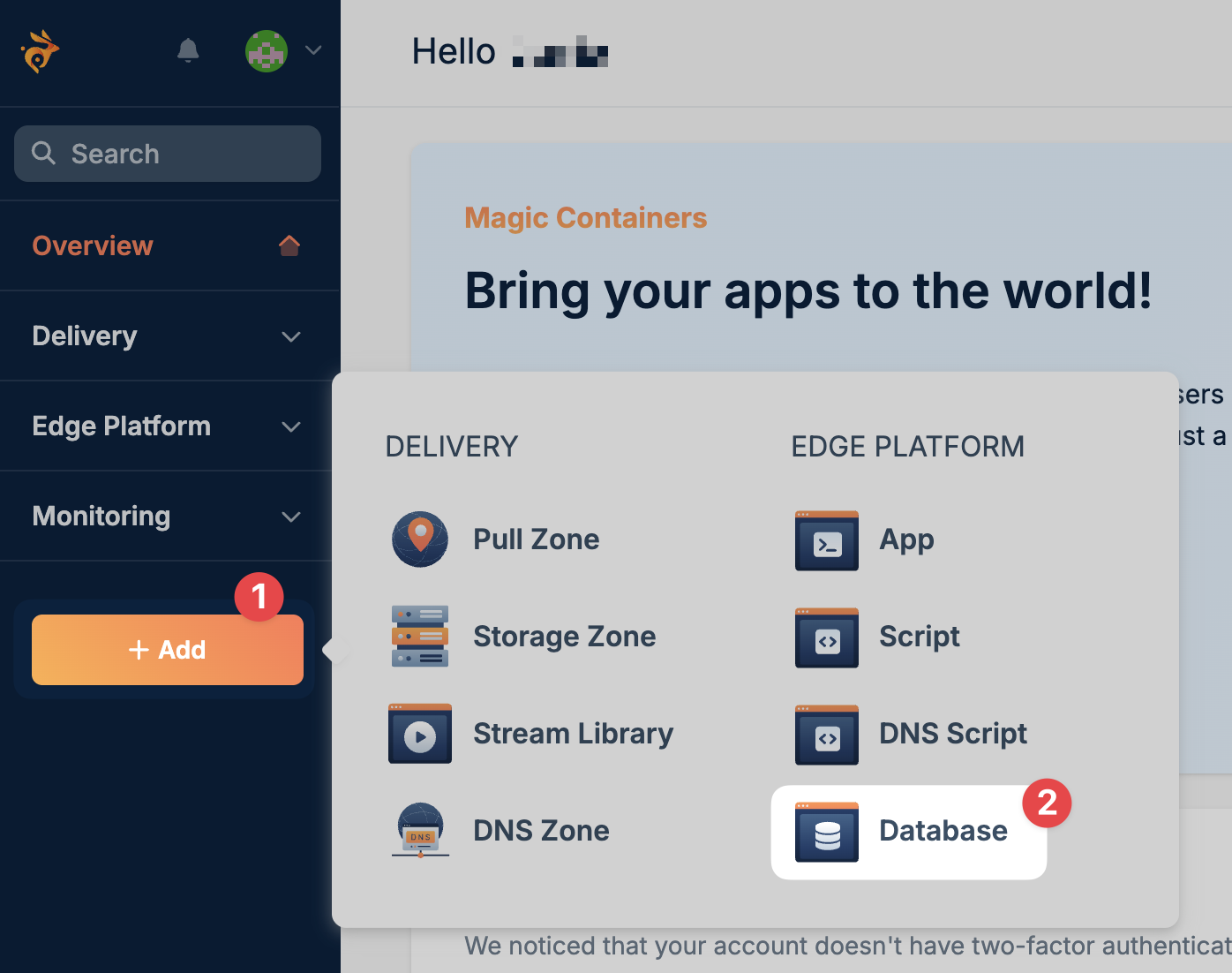Click the App terminal icon
The image size is (1232, 973).
[827, 540]
